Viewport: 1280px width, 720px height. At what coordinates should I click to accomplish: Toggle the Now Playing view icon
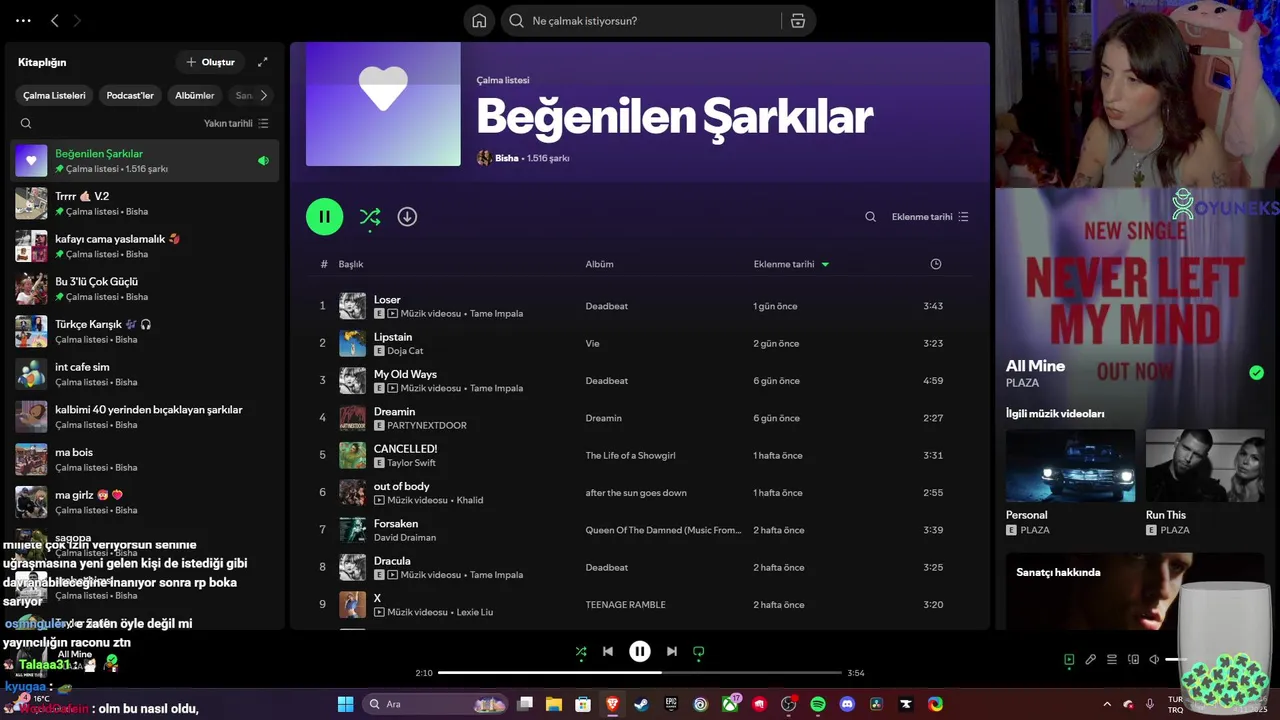[1069, 660]
